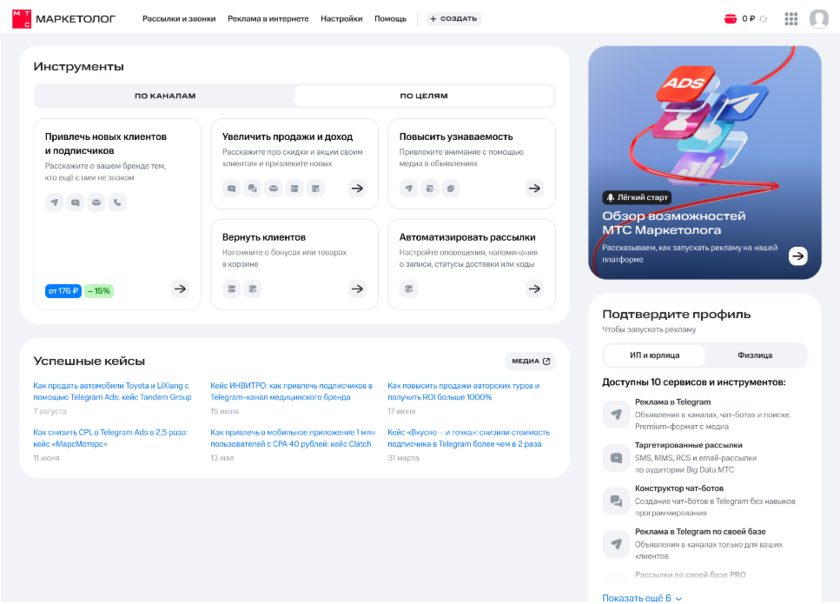Screen dimensions: 840x604
Task: Open 'Рассылки и звонки' menu
Action: coord(179,19)
